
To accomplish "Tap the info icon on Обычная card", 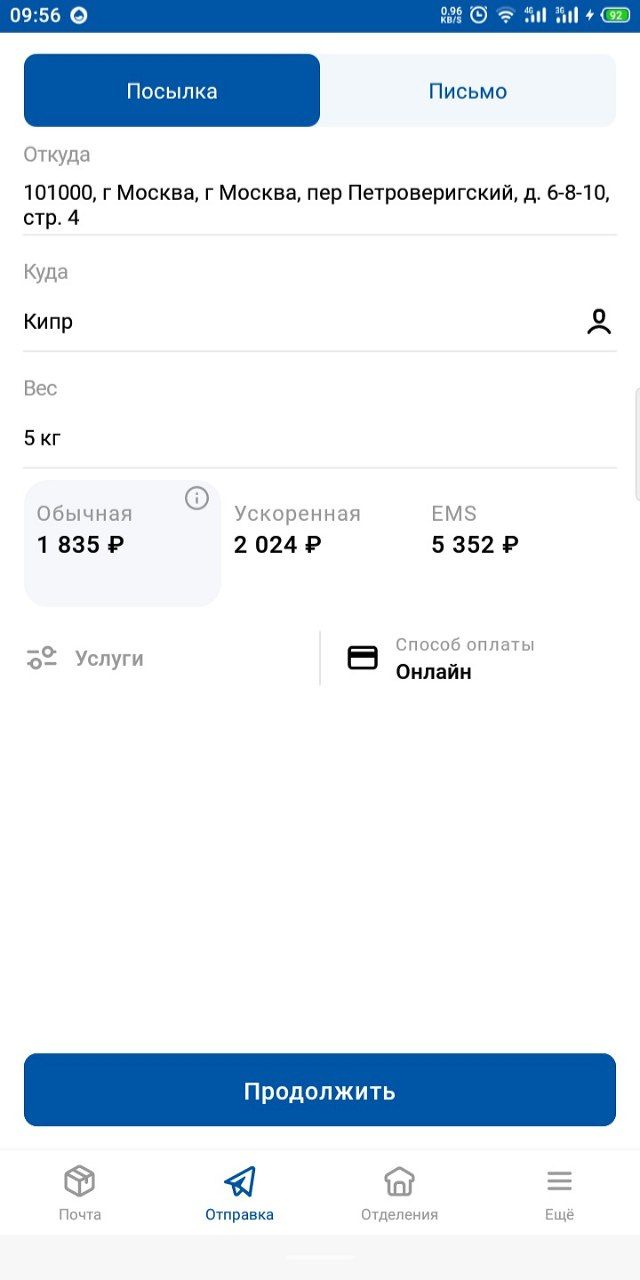I will 197,498.
